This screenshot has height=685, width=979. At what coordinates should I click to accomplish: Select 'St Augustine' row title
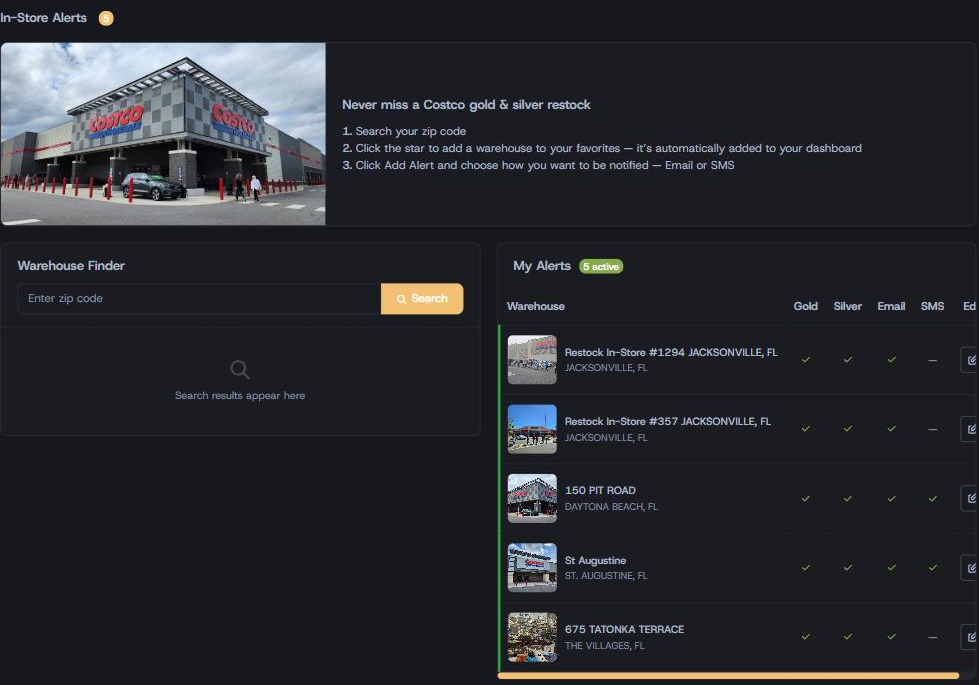pyautogui.click(x=595, y=561)
